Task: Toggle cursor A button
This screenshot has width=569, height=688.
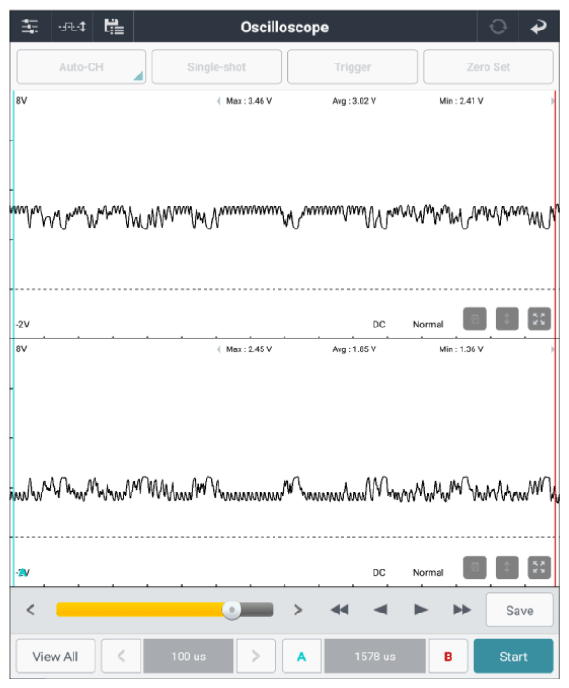Action: pos(301,656)
